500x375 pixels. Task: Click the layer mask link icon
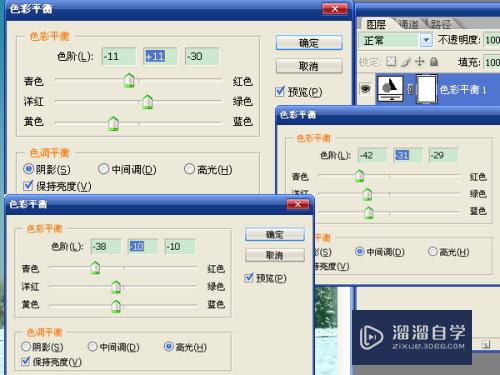pyautogui.click(x=411, y=89)
